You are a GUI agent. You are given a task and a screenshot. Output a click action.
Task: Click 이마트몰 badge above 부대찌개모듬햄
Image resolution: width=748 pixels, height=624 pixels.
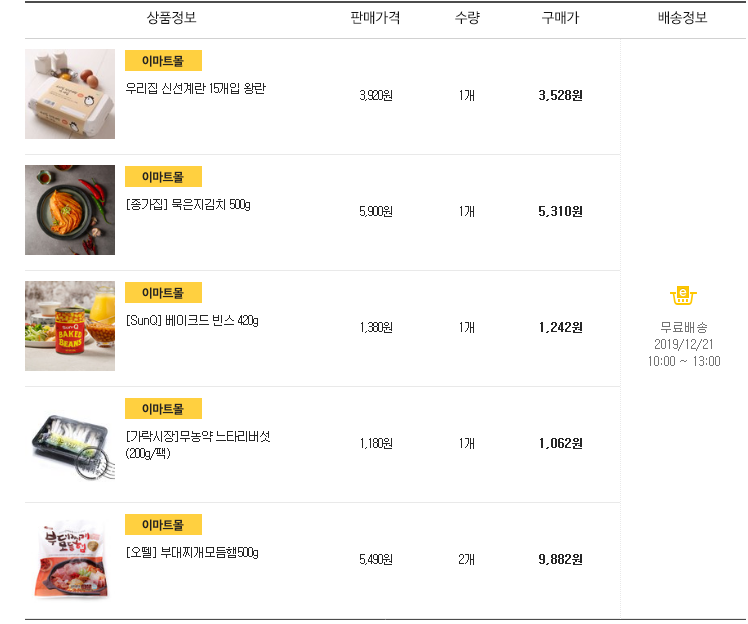[163, 525]
